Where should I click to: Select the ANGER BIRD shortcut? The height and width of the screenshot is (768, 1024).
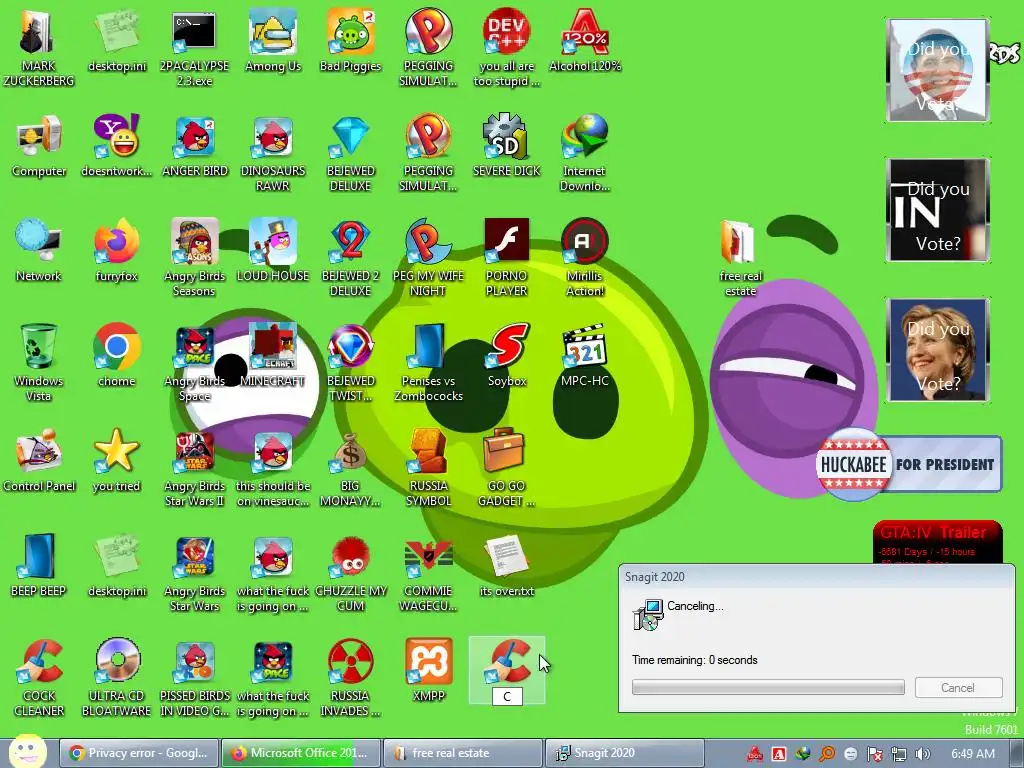(195, 146)
